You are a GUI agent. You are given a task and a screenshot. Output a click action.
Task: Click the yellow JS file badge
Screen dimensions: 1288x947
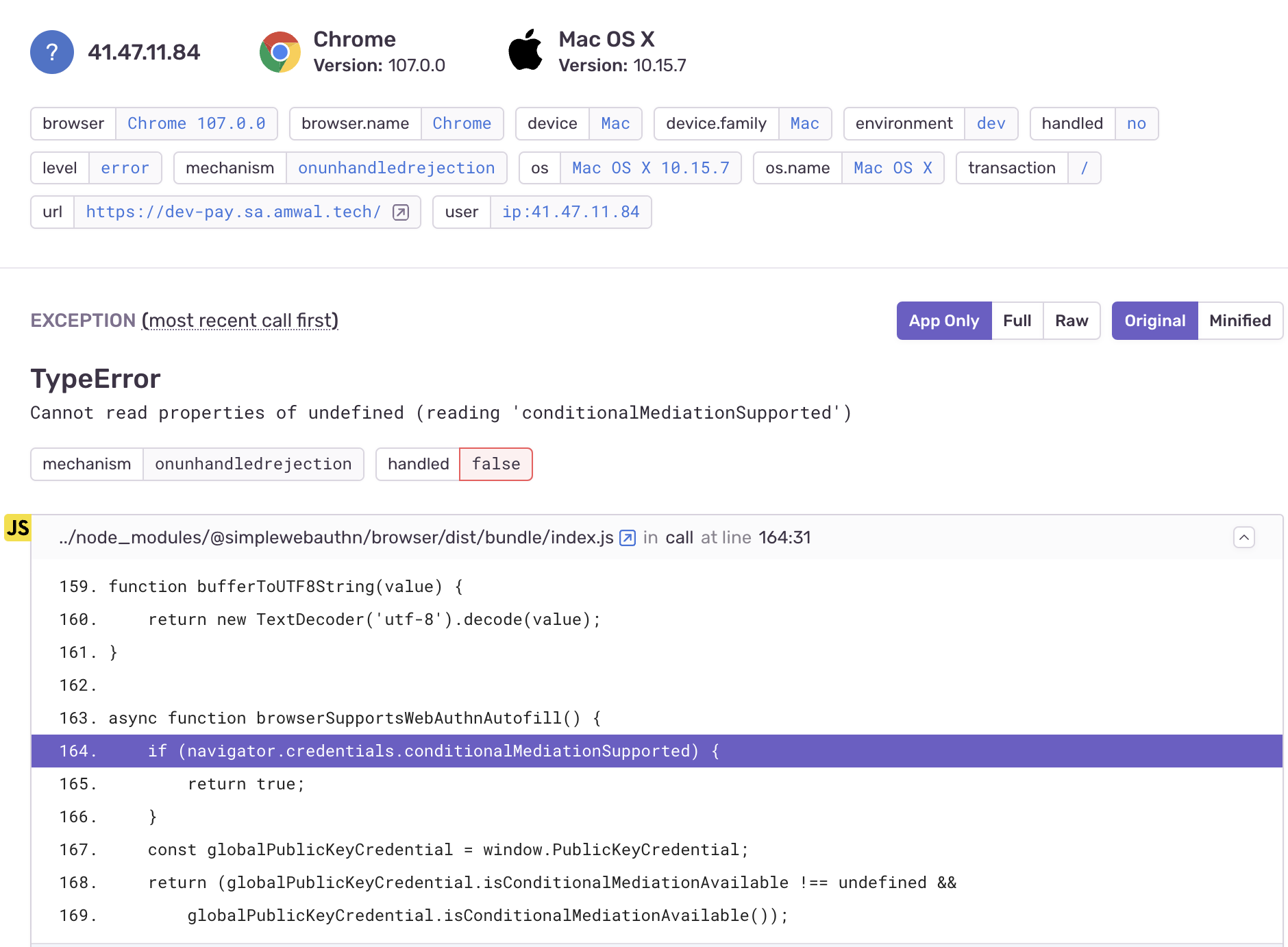(x=18, y=528)
